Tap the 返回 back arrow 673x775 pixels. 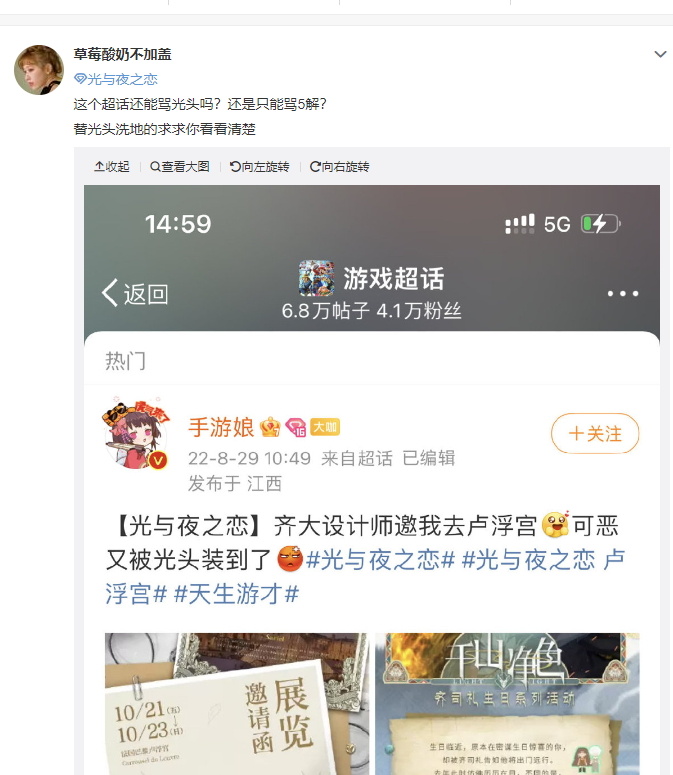pos(134,293)
